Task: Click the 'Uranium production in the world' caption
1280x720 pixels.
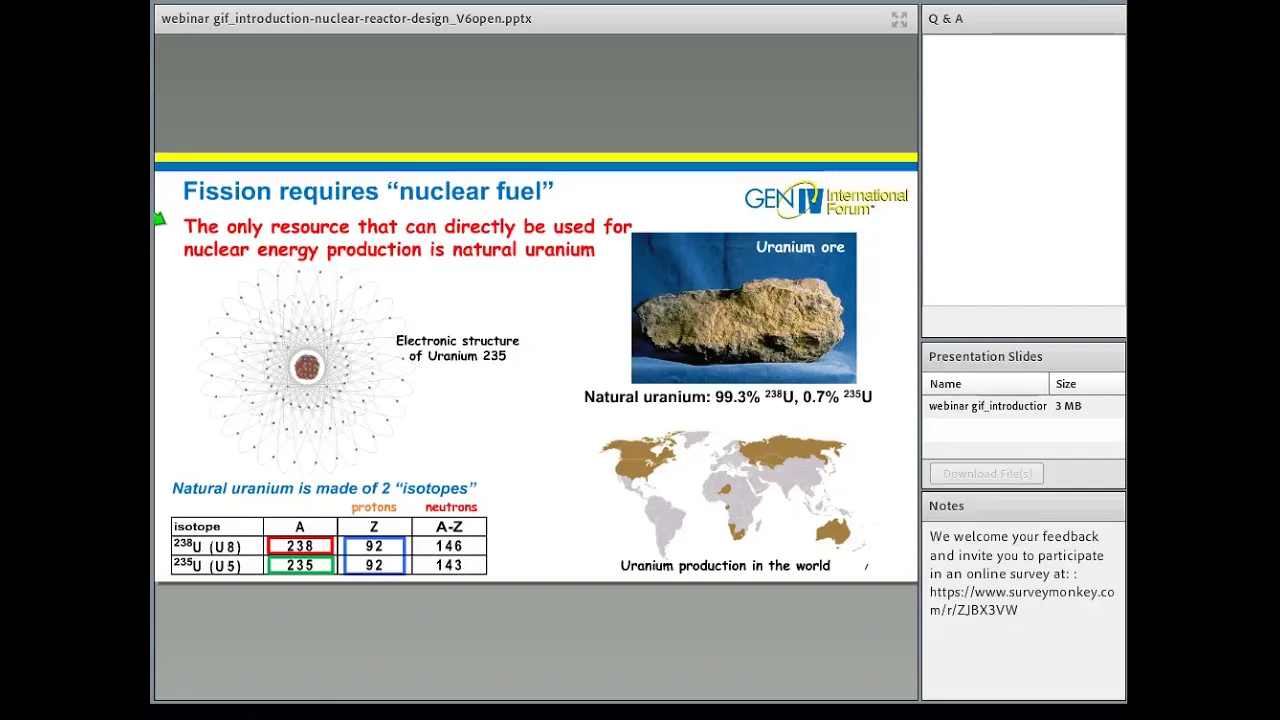Action: click(x=725, y=566)
